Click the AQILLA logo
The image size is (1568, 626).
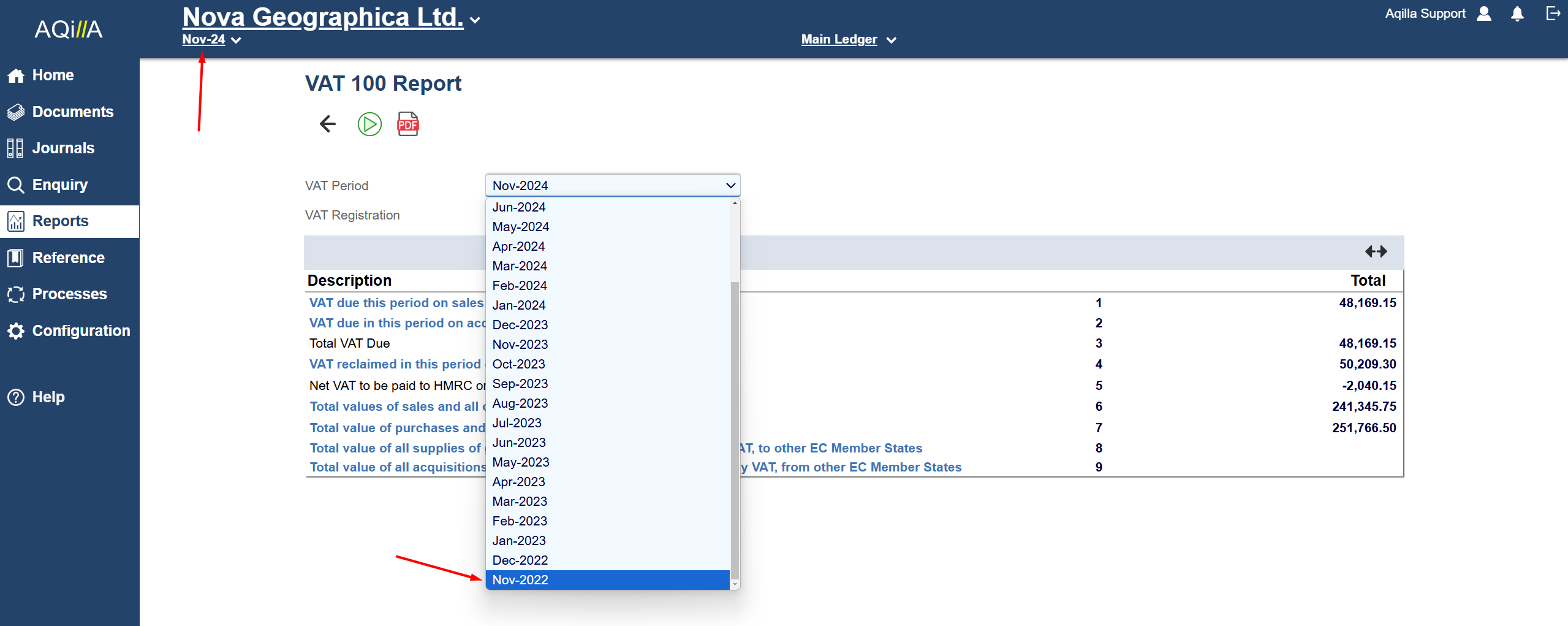tap(69, 29)
